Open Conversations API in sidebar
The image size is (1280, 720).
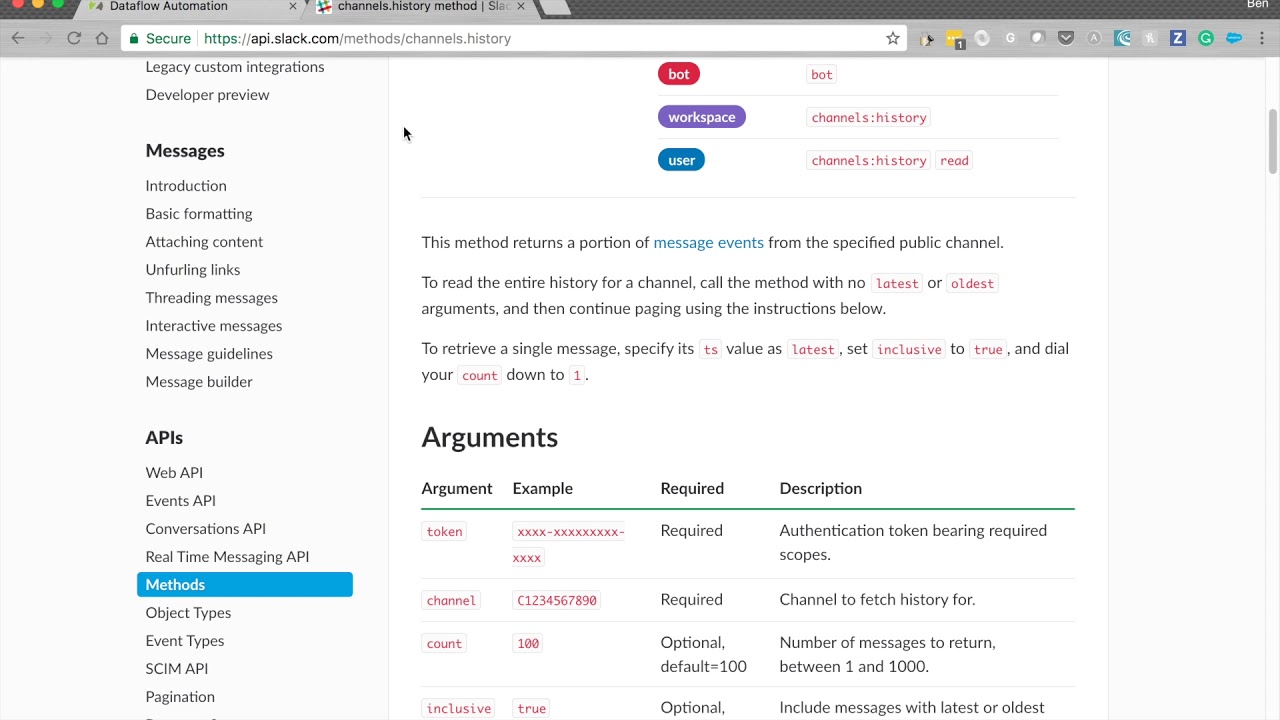tap(206, 529)
